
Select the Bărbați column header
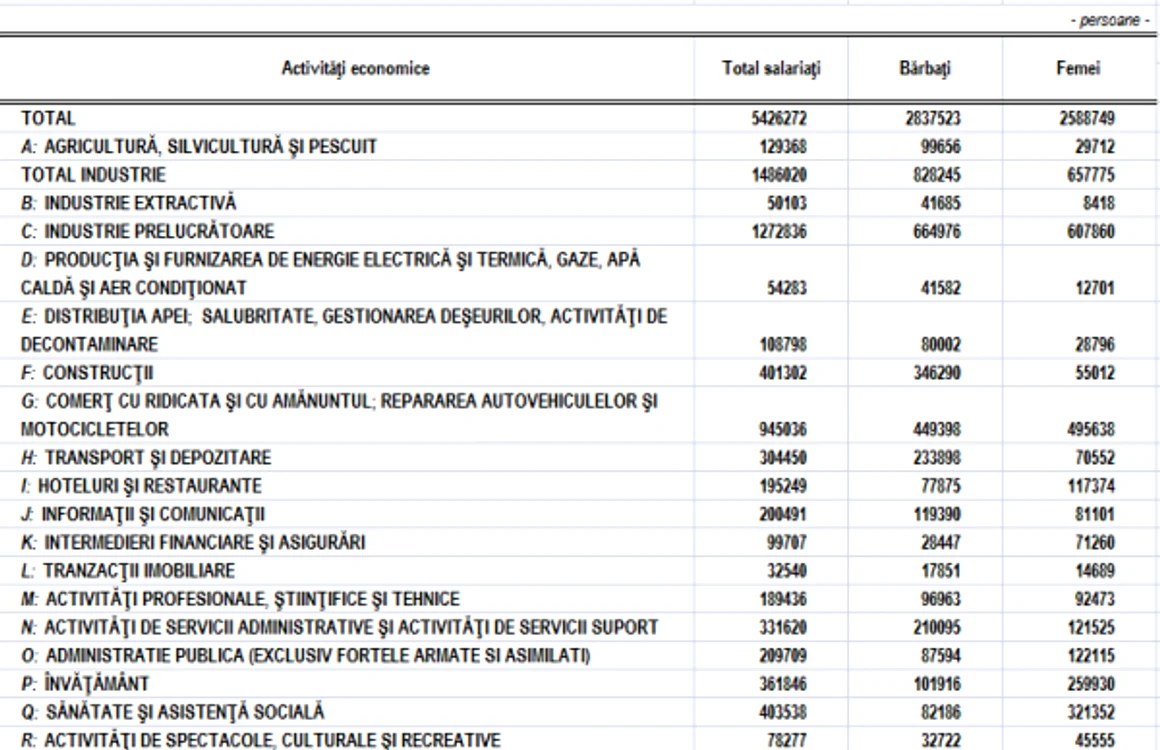[925, 68]
